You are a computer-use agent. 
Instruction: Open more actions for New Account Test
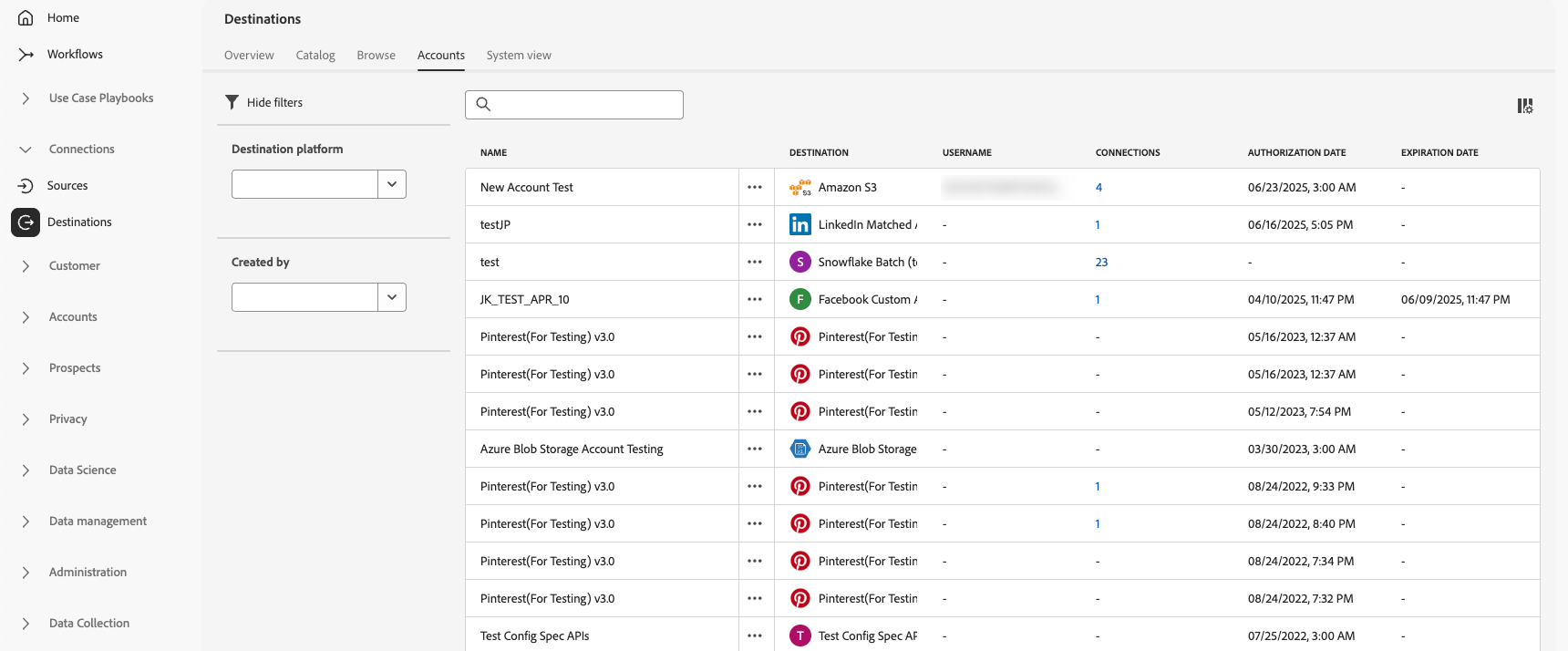(x=755, y=187)
